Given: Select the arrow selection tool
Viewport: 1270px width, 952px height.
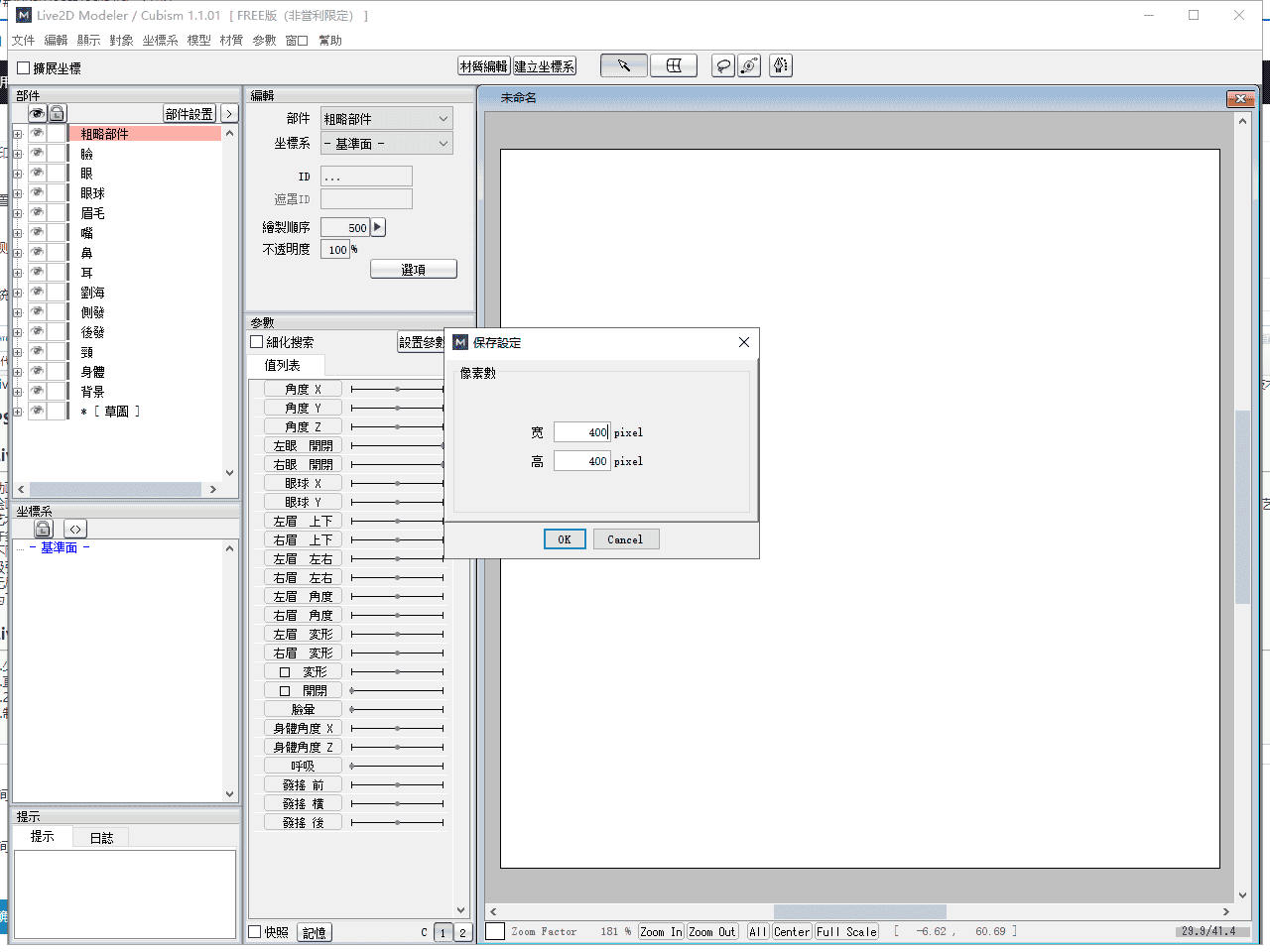Looking at the screenshot, I should [624, 65].
